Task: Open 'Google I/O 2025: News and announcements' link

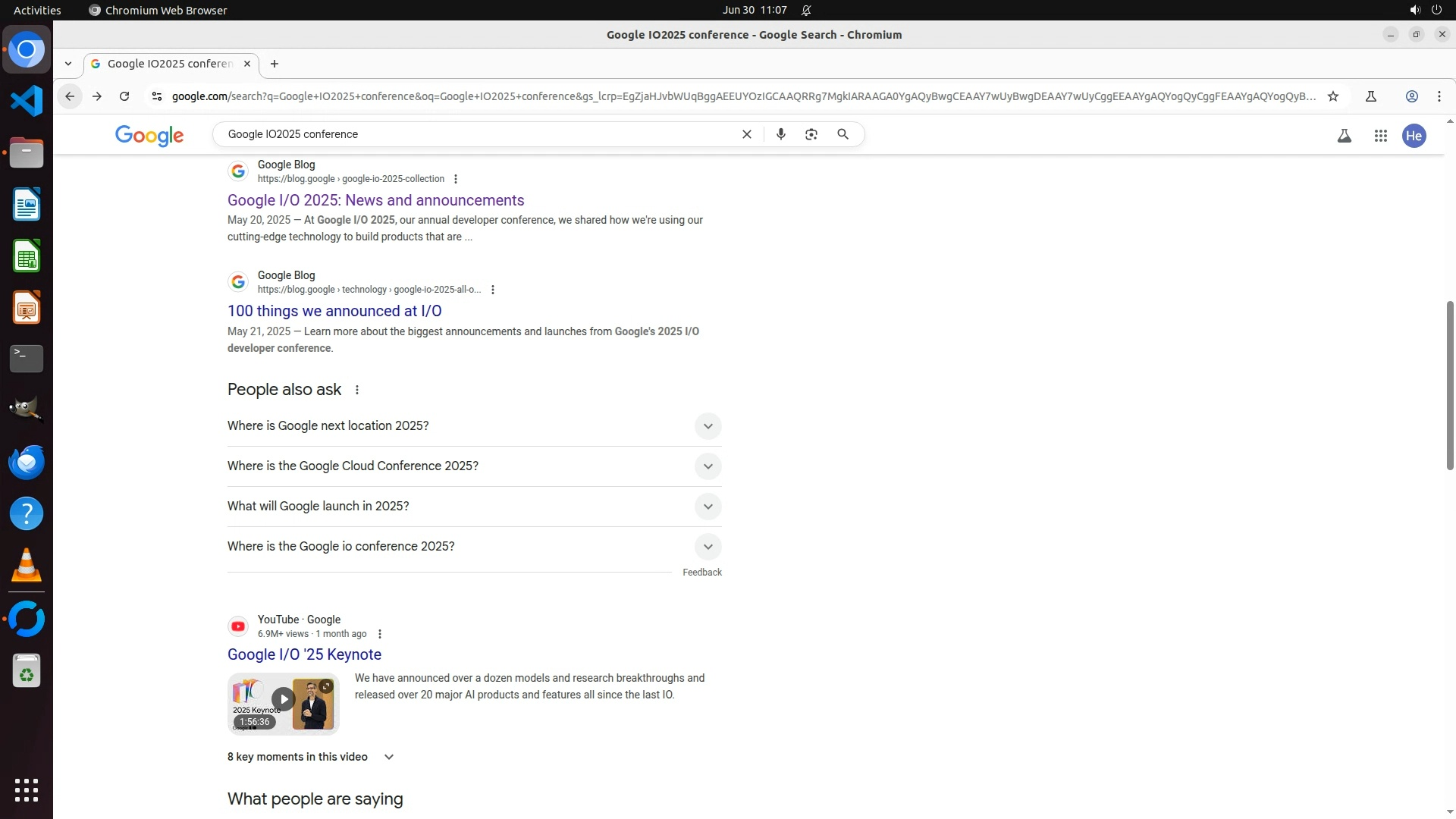Action: [375, 200]
